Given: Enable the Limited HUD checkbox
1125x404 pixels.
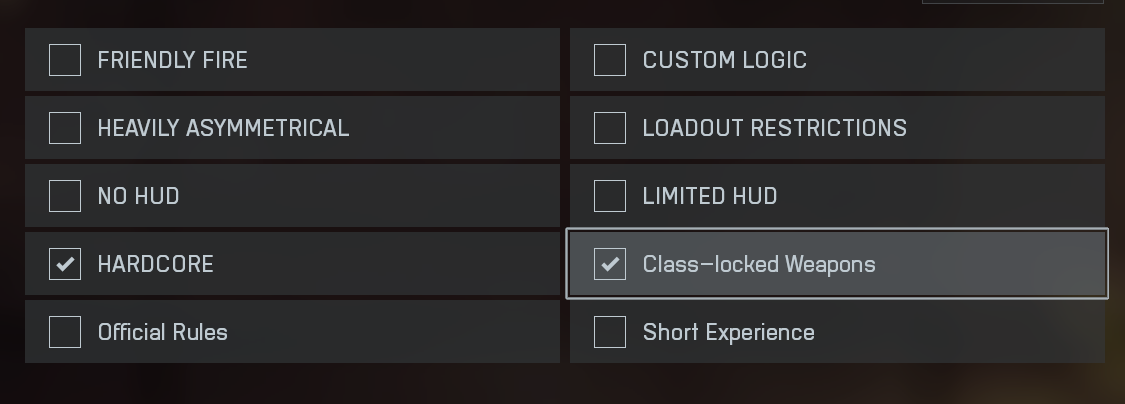Looking at the screenshot, I should [x=610, y=196].
